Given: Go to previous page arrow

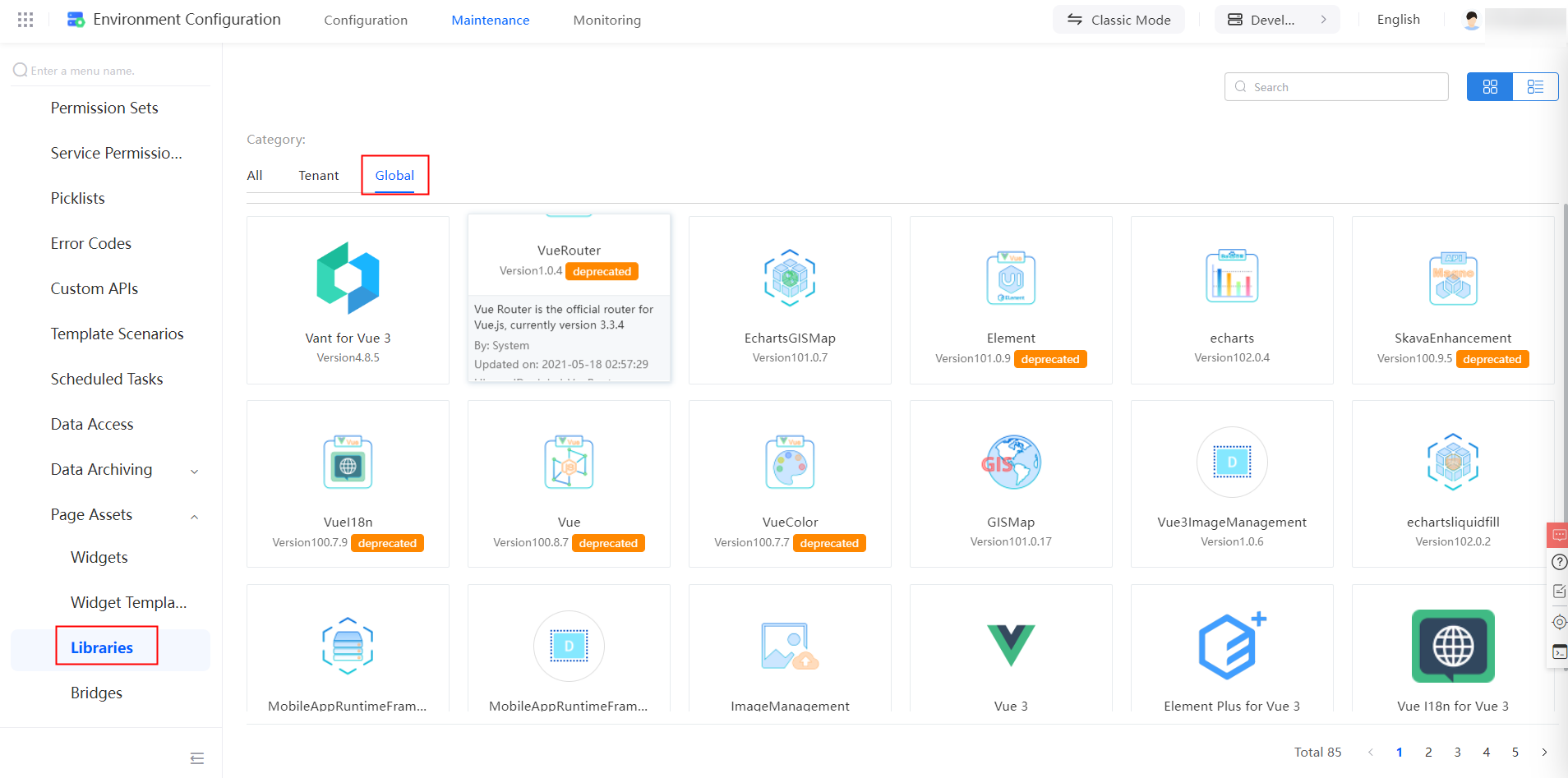Looking at the screenshot, I should 1370,752.
